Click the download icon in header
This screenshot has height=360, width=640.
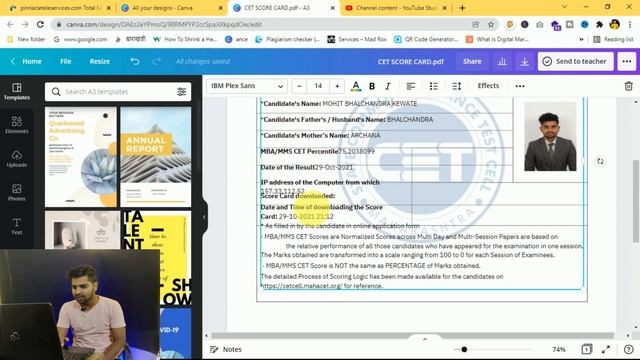[x=524, y=62]
